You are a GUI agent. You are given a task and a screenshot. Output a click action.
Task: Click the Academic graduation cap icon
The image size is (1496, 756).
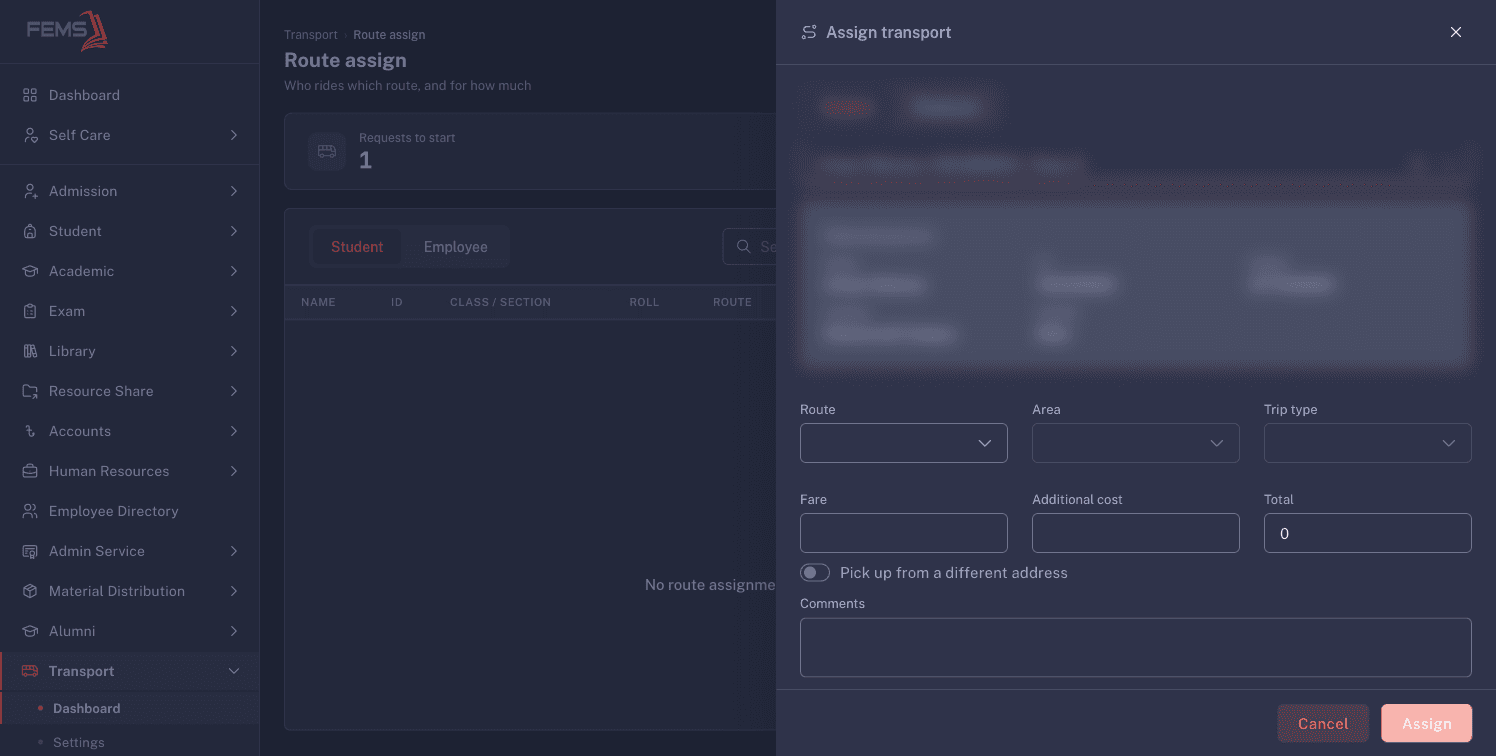(x=30, y=271)
